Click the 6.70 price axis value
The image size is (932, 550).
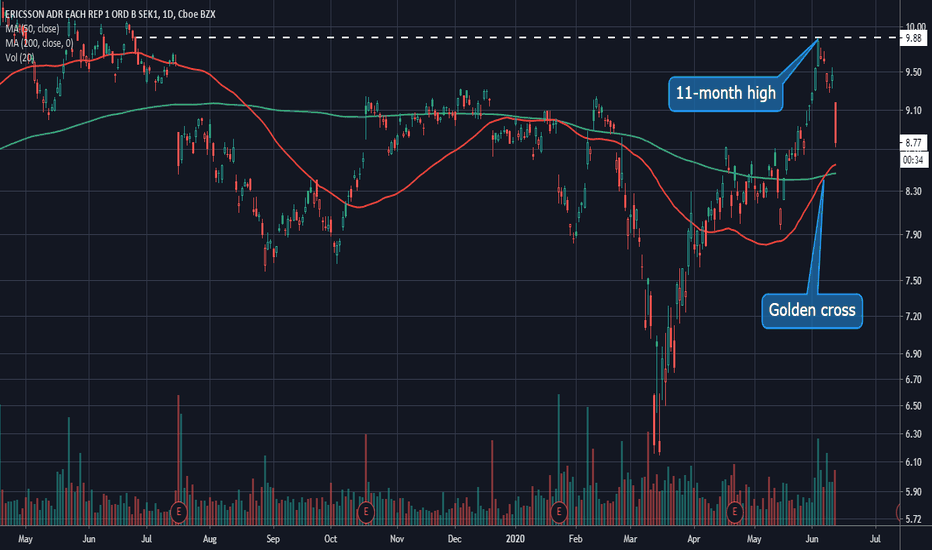point(913,379)
